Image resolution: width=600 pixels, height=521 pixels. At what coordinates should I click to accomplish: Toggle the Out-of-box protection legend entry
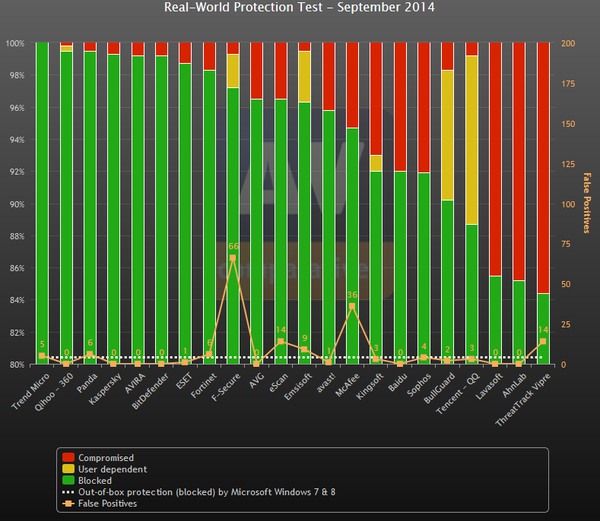point(199,492)
